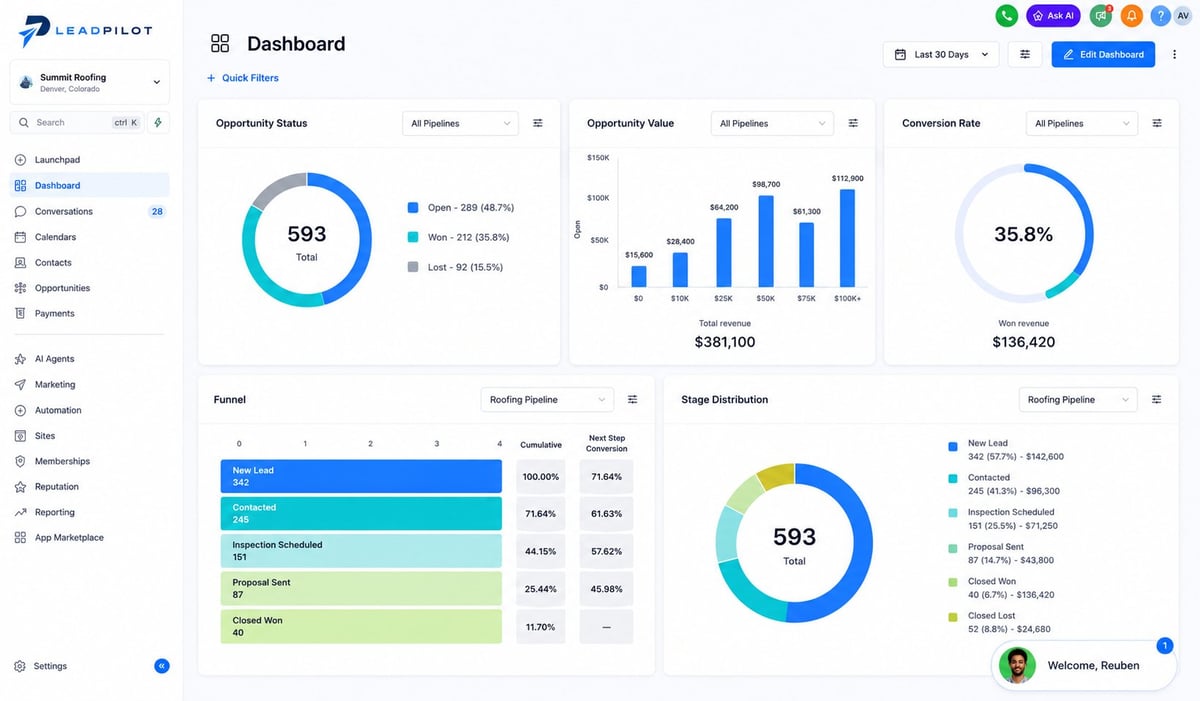Click the Proposal Sent 45.98% conversion cell
The height and width of the screenshot is (701, 1200).
tap(606, 589)
